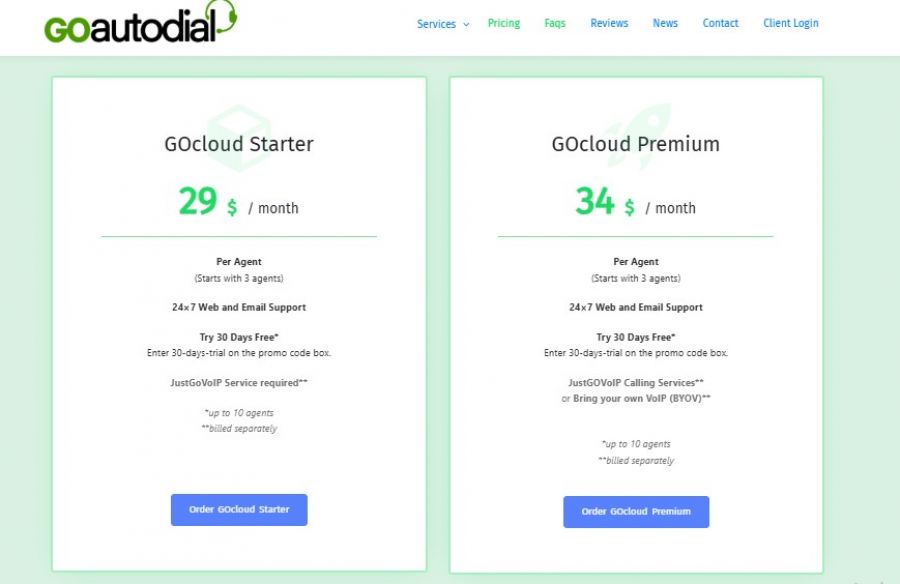Viewport: 900px width, 584px height.
Task: Click the GOcloud Premium plan heading
Action: pos(636,144)
